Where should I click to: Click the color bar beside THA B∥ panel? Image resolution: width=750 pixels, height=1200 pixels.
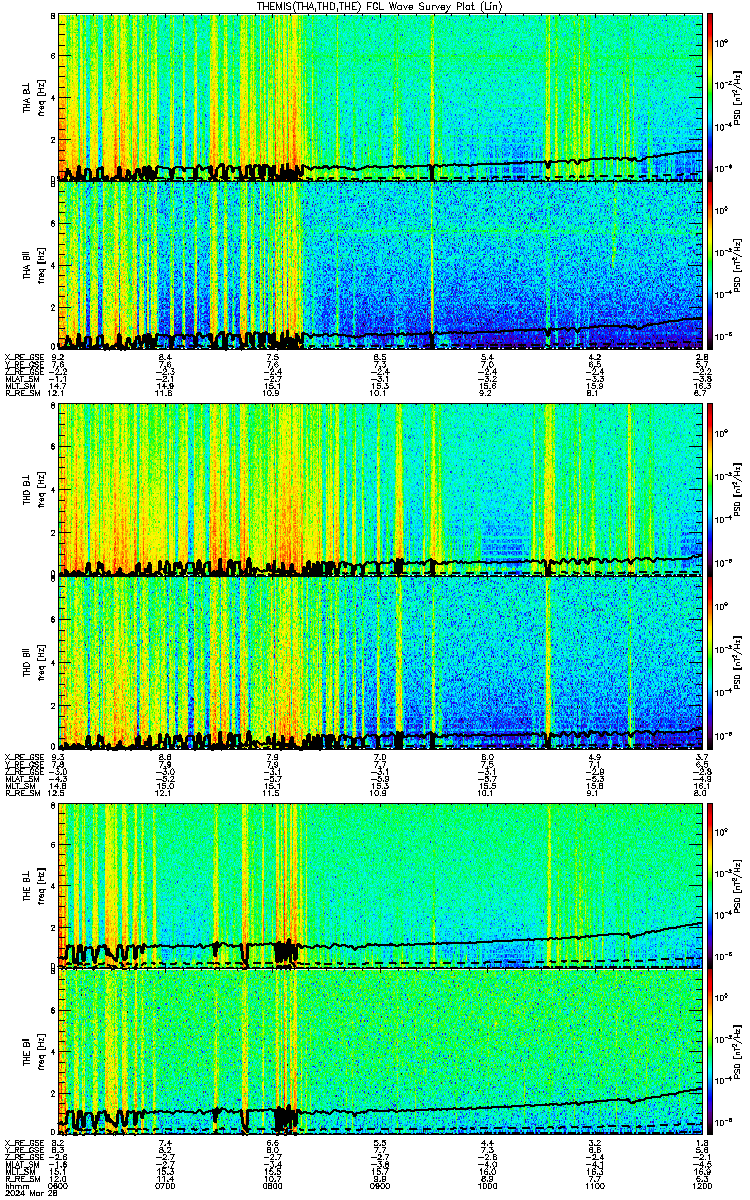point(710,265)
